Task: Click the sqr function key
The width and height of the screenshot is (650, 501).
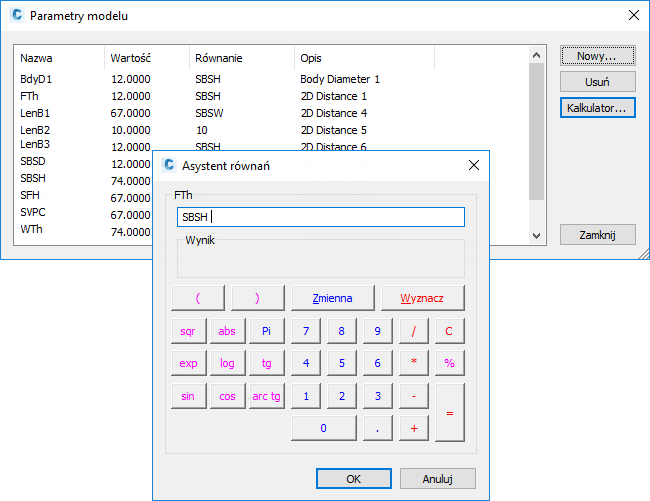Action: click(x=188, y=331)
